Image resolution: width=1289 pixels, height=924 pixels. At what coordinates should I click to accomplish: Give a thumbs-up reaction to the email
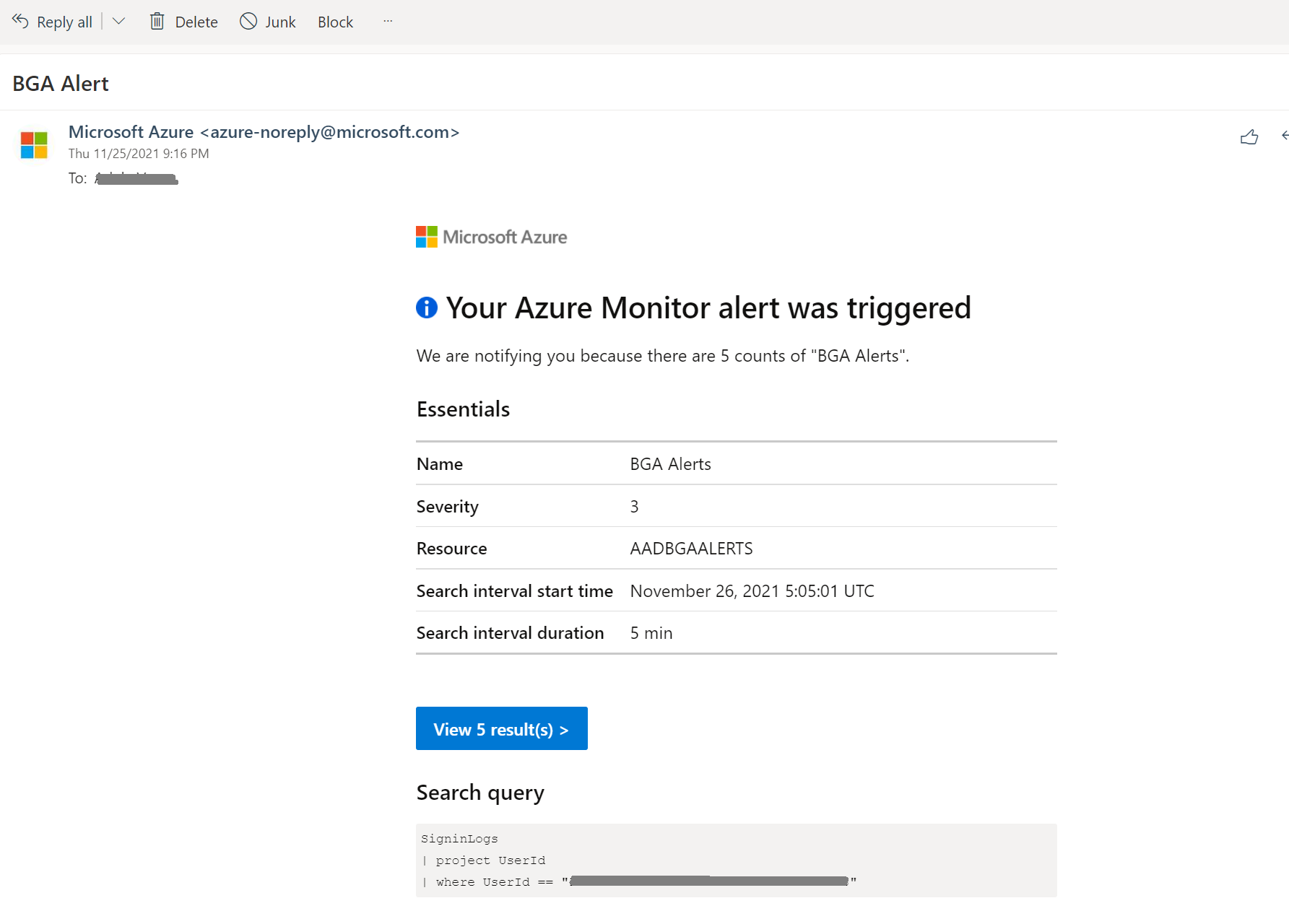[x=1249, y=137]
